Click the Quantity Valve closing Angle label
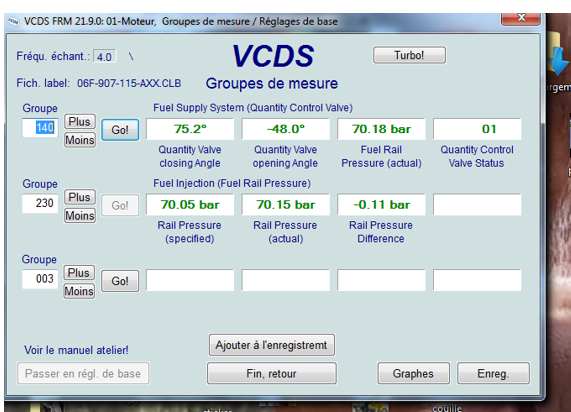The image size is (571, 412). coord(190,156)
